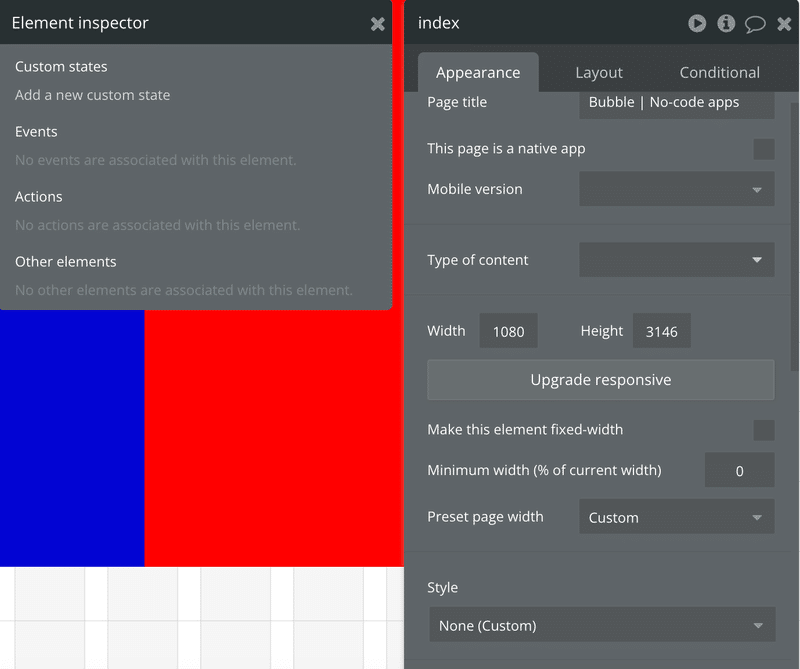800x669 pixels.
Task: Click the Height field showing 3146
Action: 662,331
